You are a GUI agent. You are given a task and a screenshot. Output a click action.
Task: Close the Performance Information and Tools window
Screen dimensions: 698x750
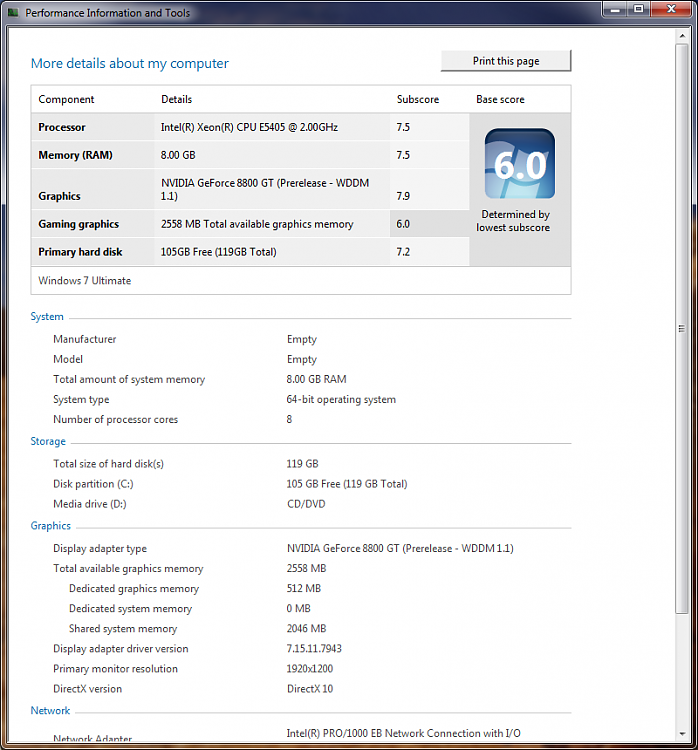[671, 9]
